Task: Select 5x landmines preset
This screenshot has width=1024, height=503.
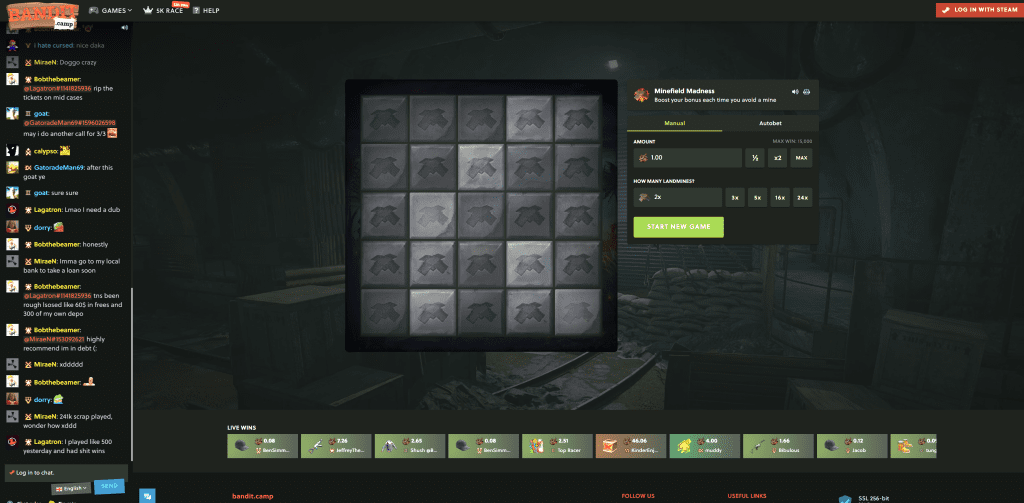Action: click(x=757, y=197)
